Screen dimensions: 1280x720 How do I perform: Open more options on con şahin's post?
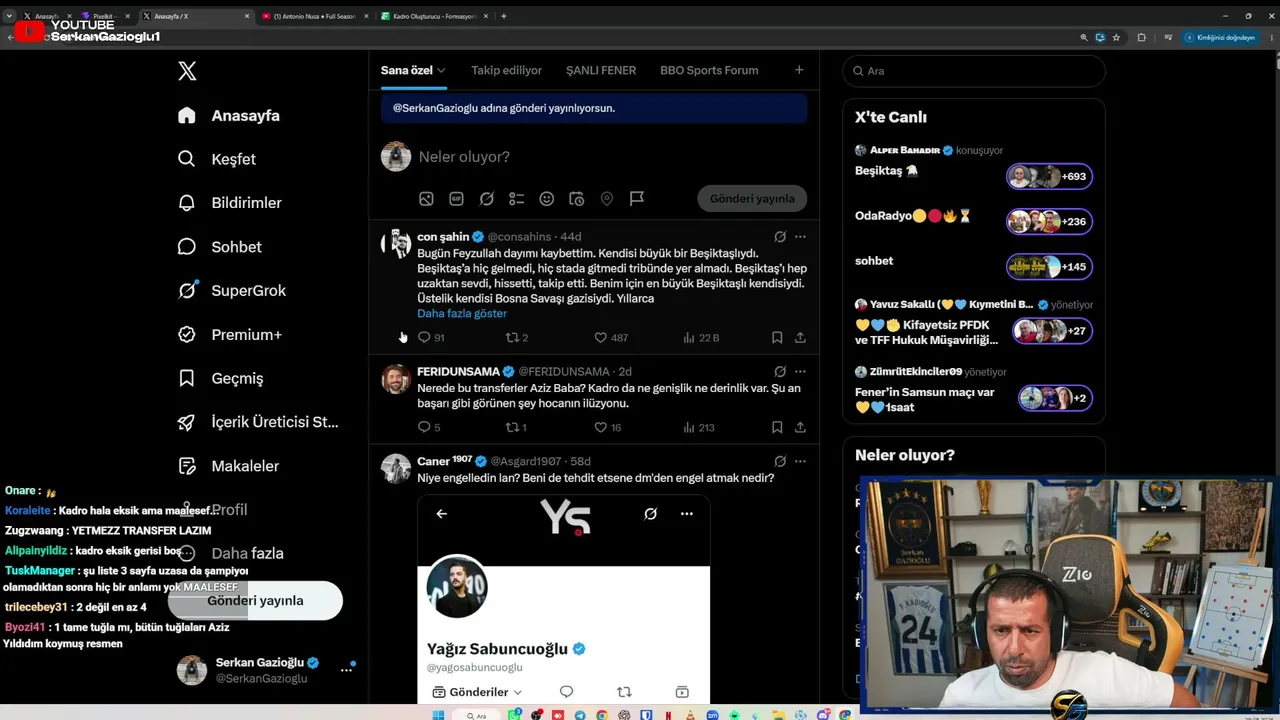pos(800,237)
